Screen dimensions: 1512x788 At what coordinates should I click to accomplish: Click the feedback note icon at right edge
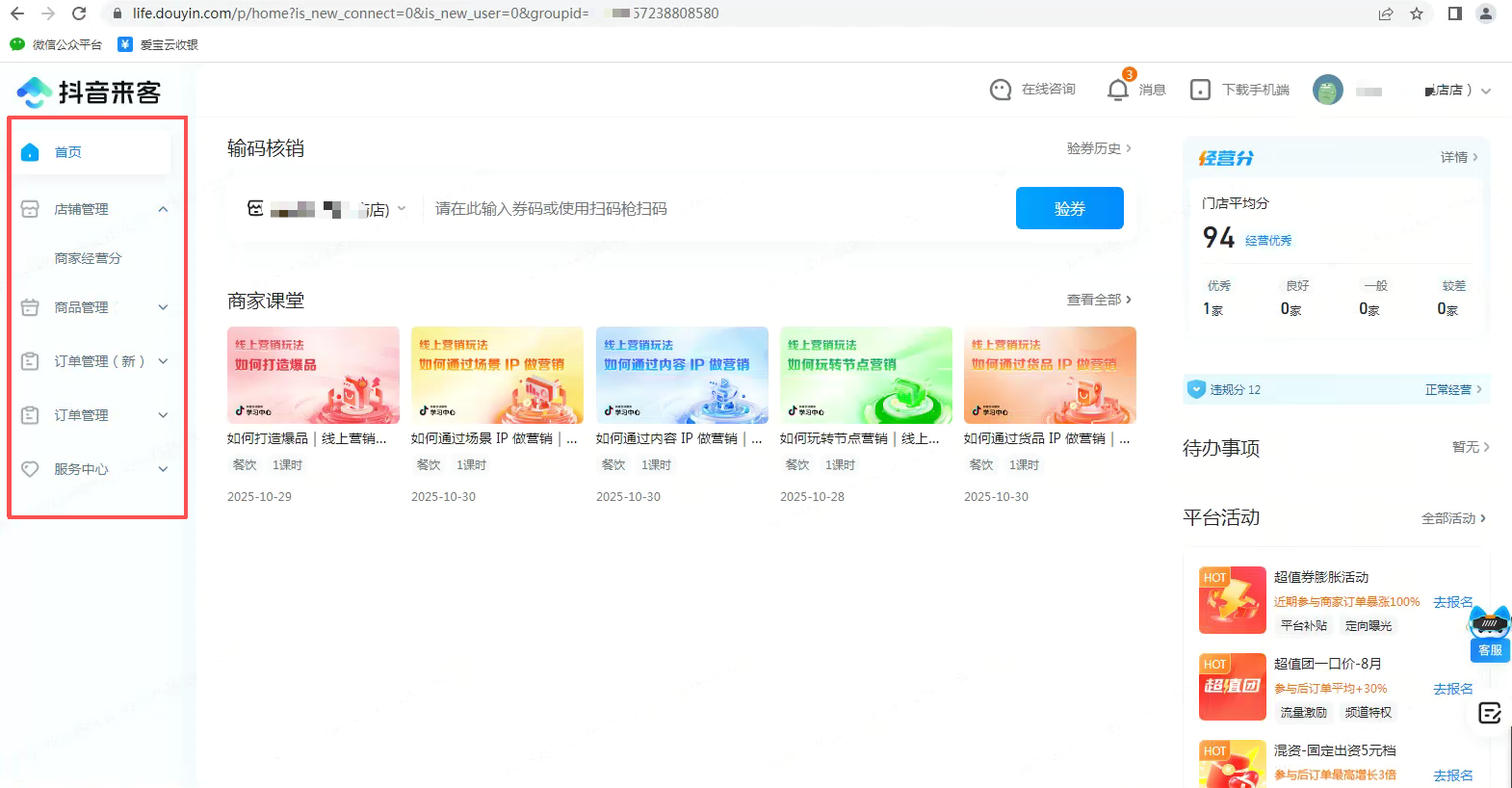click(1490, 713)
